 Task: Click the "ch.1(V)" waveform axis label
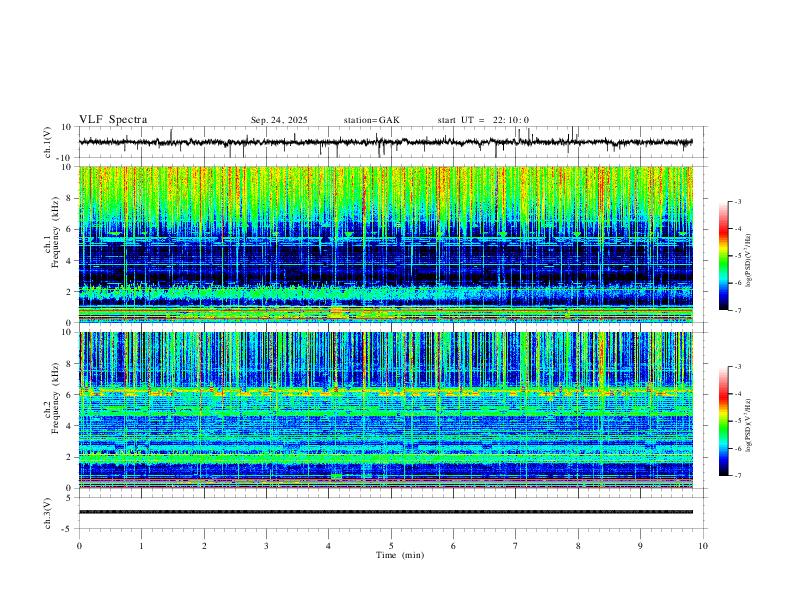coord(48,142)
